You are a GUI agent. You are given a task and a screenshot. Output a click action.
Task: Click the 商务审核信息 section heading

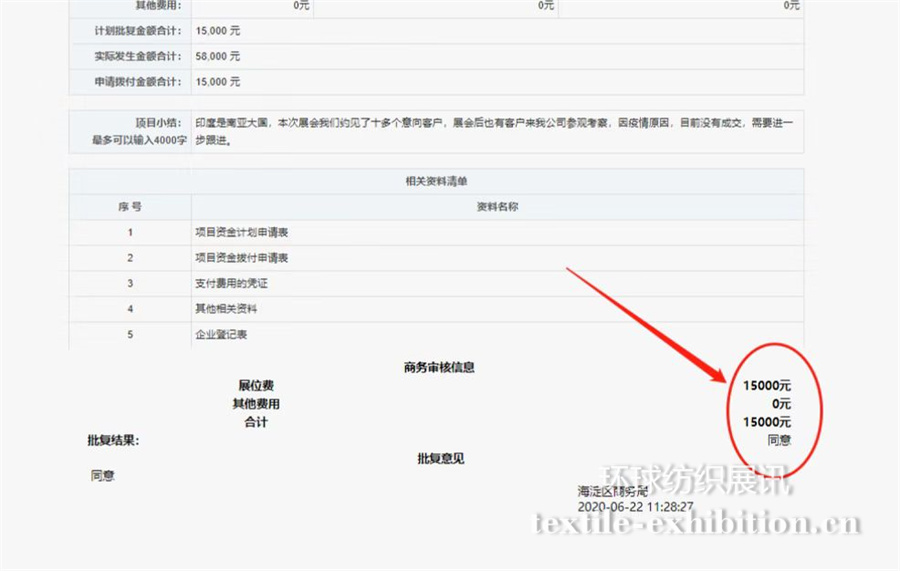pos(439,367)
